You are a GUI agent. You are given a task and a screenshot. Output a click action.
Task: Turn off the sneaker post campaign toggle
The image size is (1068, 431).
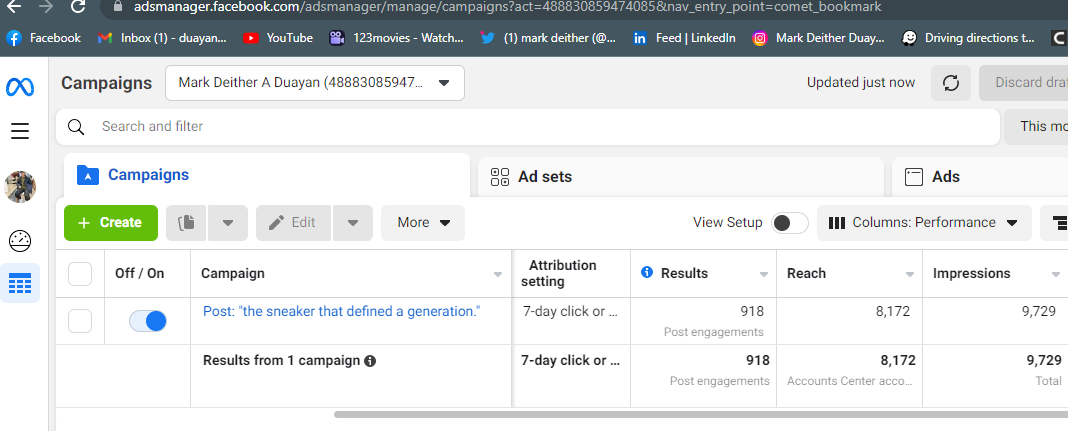(x=148, y=321)
